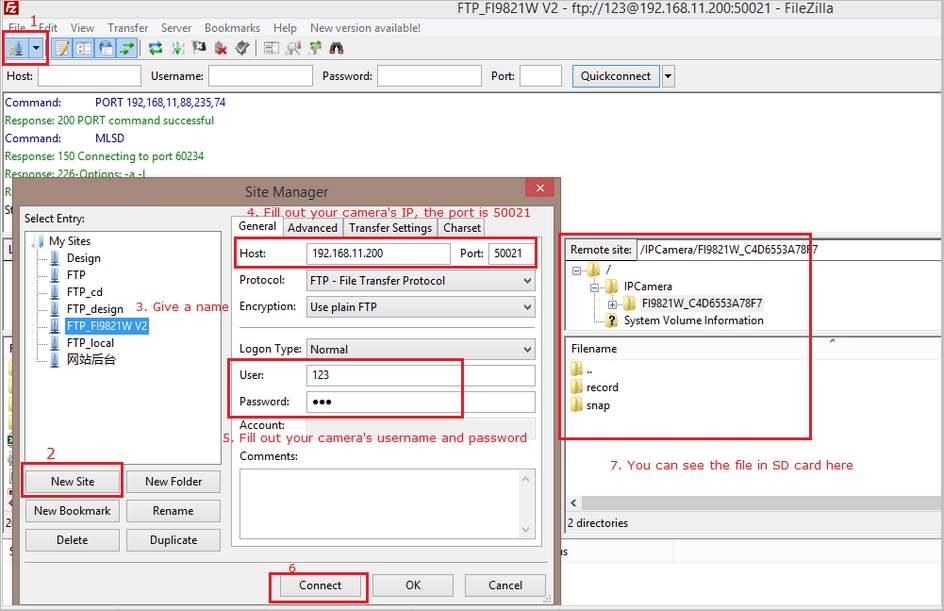
Task: Click the New Folder button
Action: coord(173,482)
